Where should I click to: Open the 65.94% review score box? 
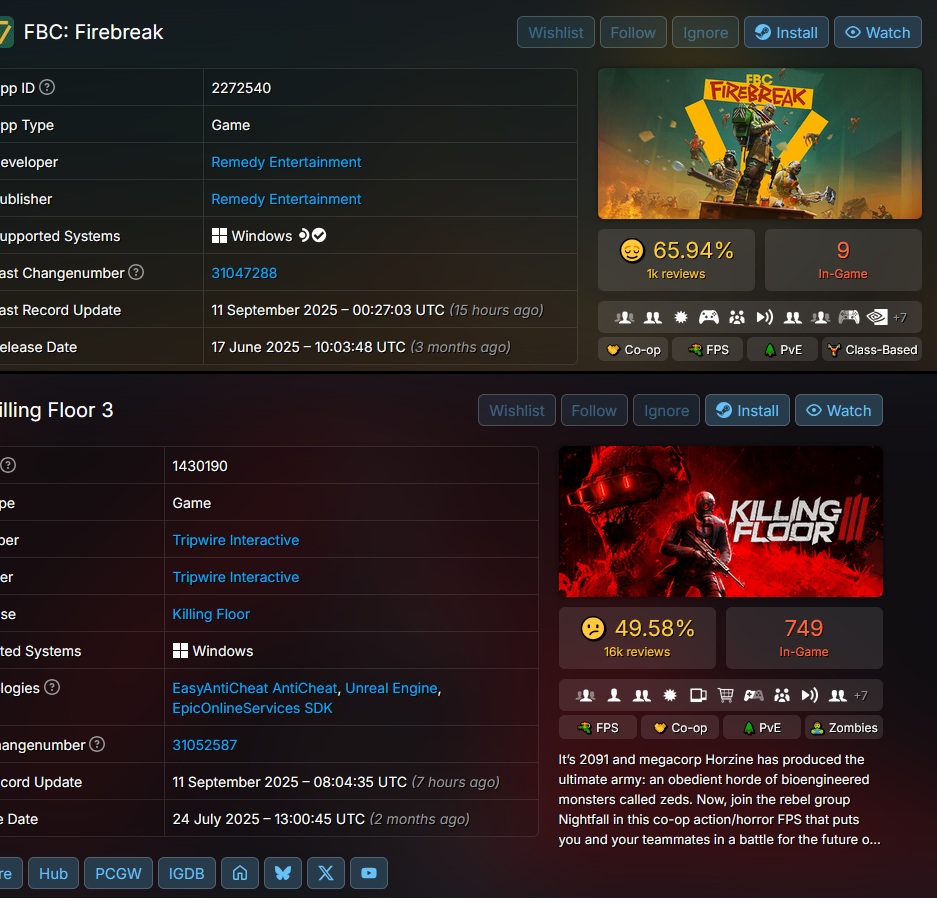click(x=676, y=260)
